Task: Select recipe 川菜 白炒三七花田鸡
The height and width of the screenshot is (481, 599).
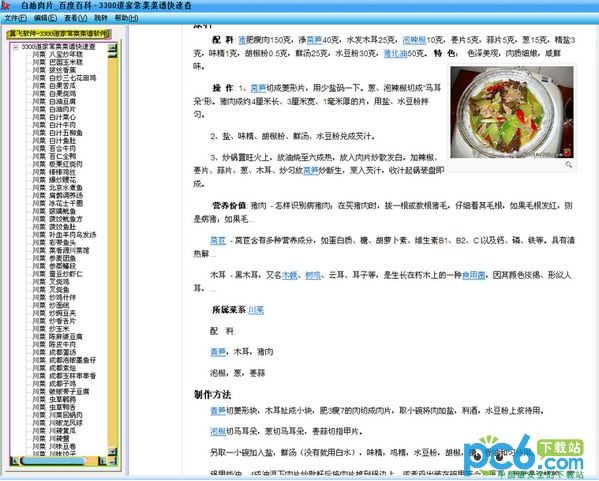Action: [x=64, y=78]
